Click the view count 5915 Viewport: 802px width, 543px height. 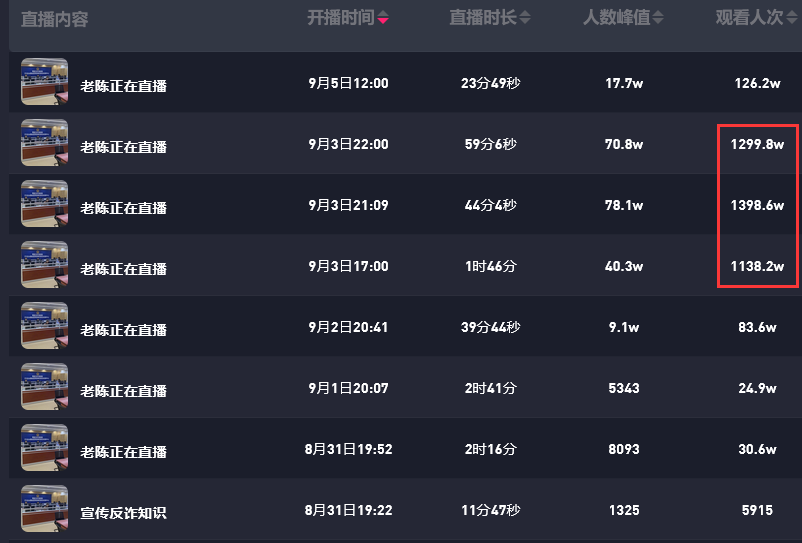click(758, 510)
